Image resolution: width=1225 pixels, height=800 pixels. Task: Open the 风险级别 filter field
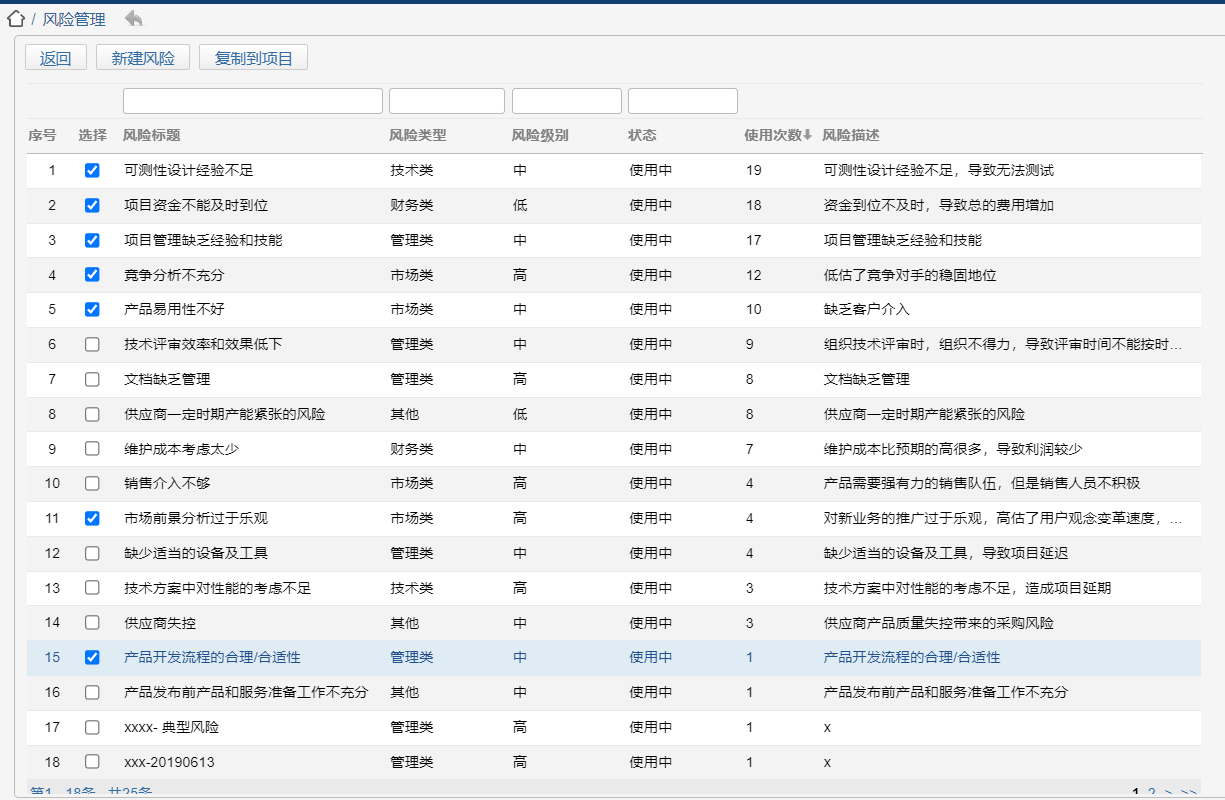tap(566, 101)
